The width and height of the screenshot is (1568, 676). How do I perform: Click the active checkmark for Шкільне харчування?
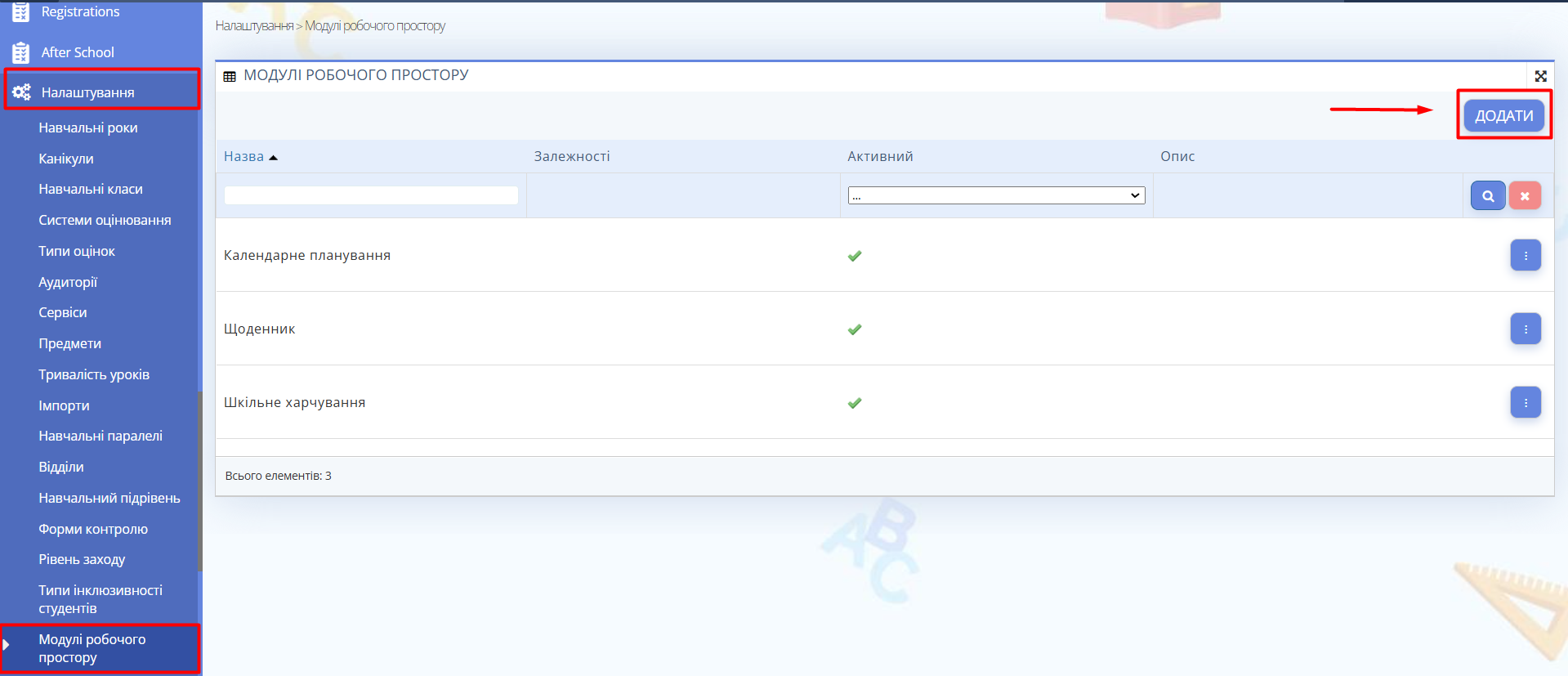855,403
